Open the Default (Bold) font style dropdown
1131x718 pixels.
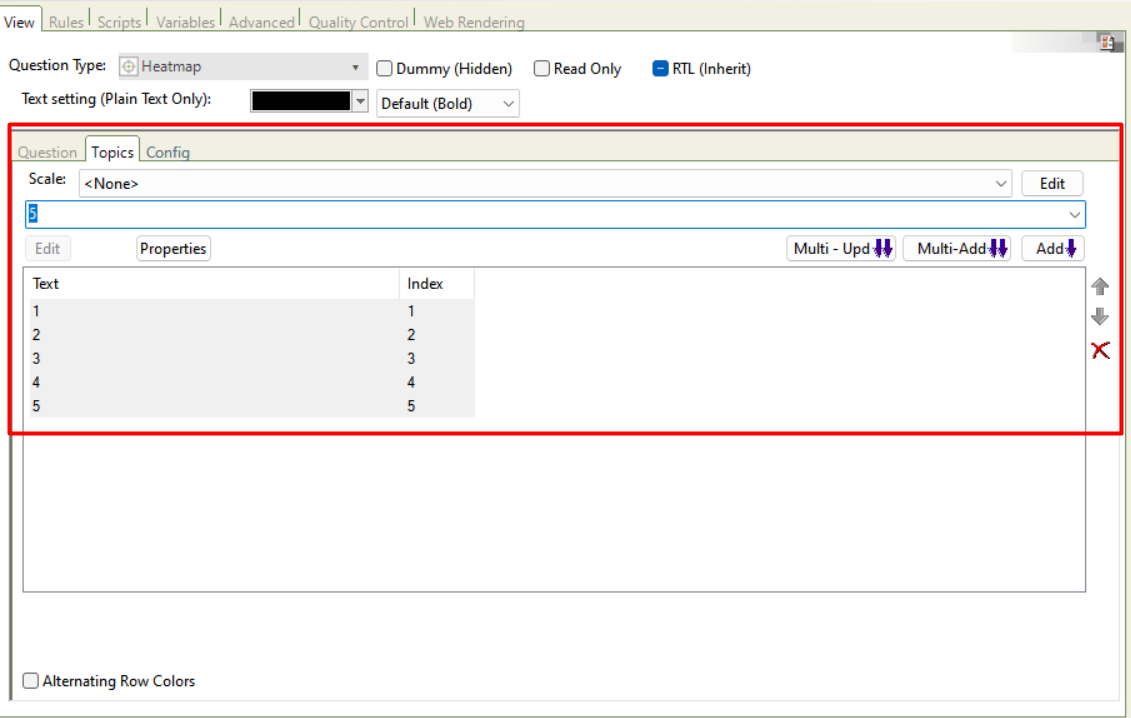(447, 103)
